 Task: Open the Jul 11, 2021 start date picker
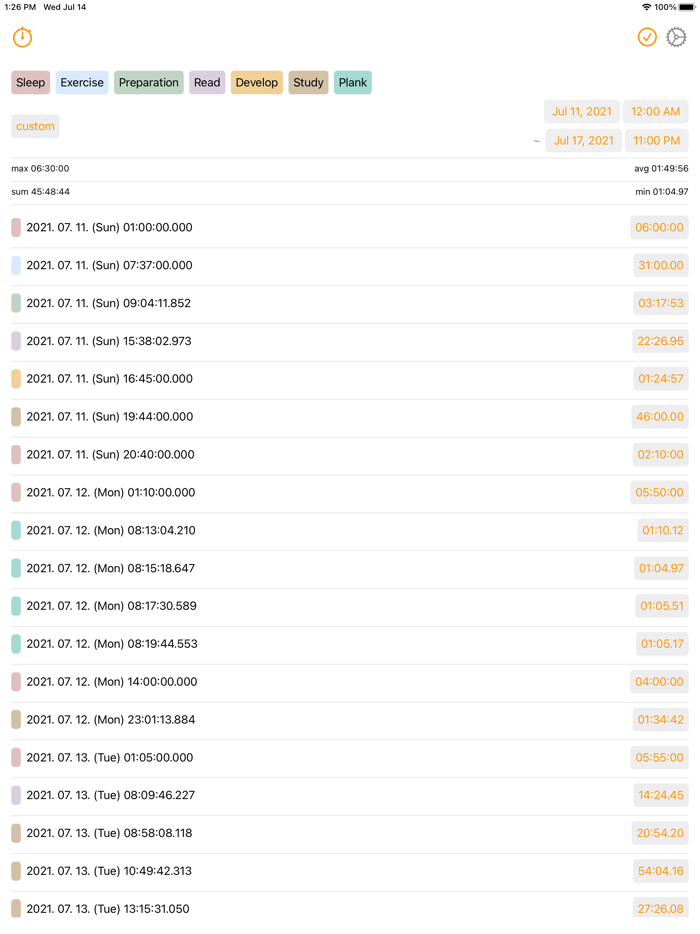[x=582, y=112]
